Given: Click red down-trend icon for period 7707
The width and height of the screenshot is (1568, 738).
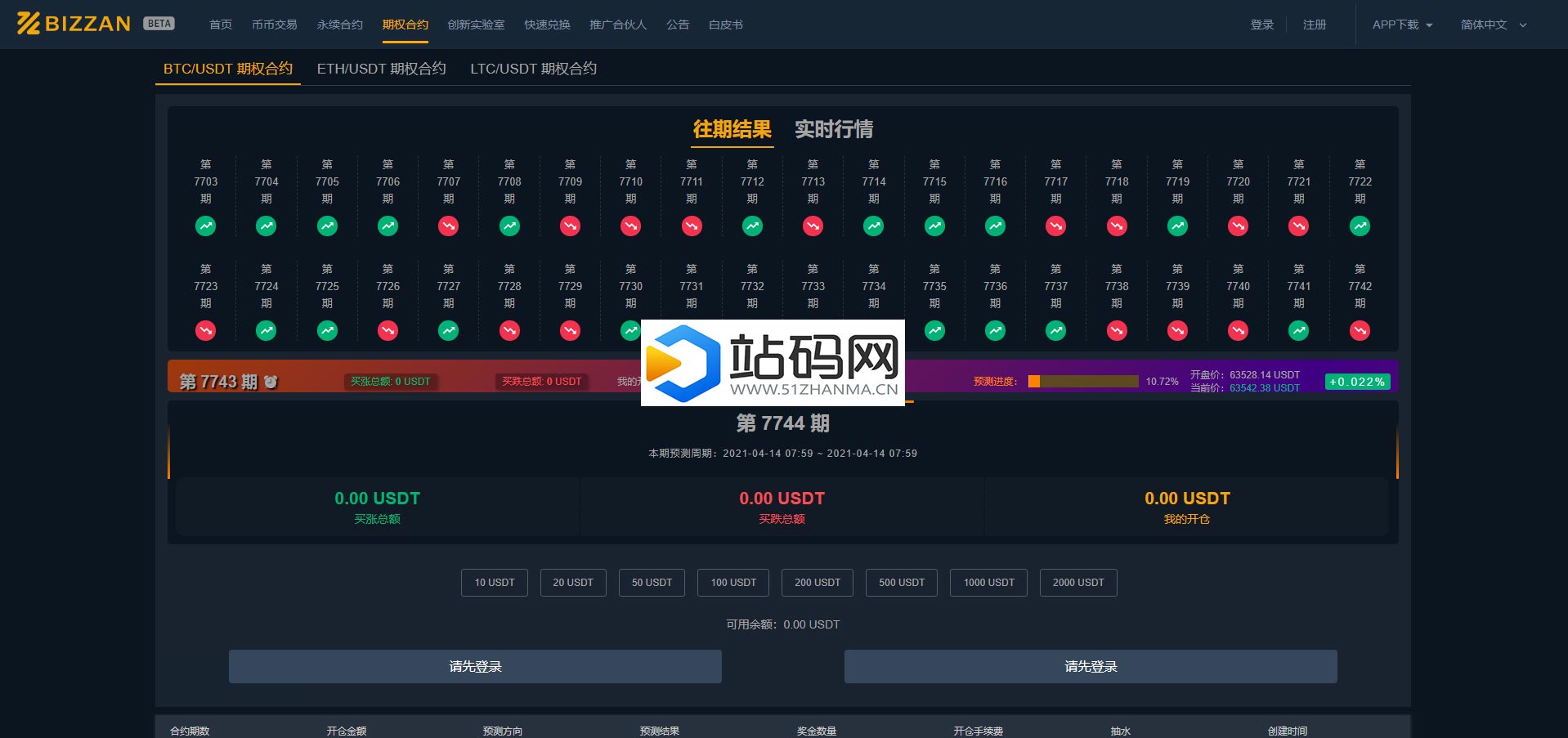Looking at the screenshot, I should (x=449, y=226).
